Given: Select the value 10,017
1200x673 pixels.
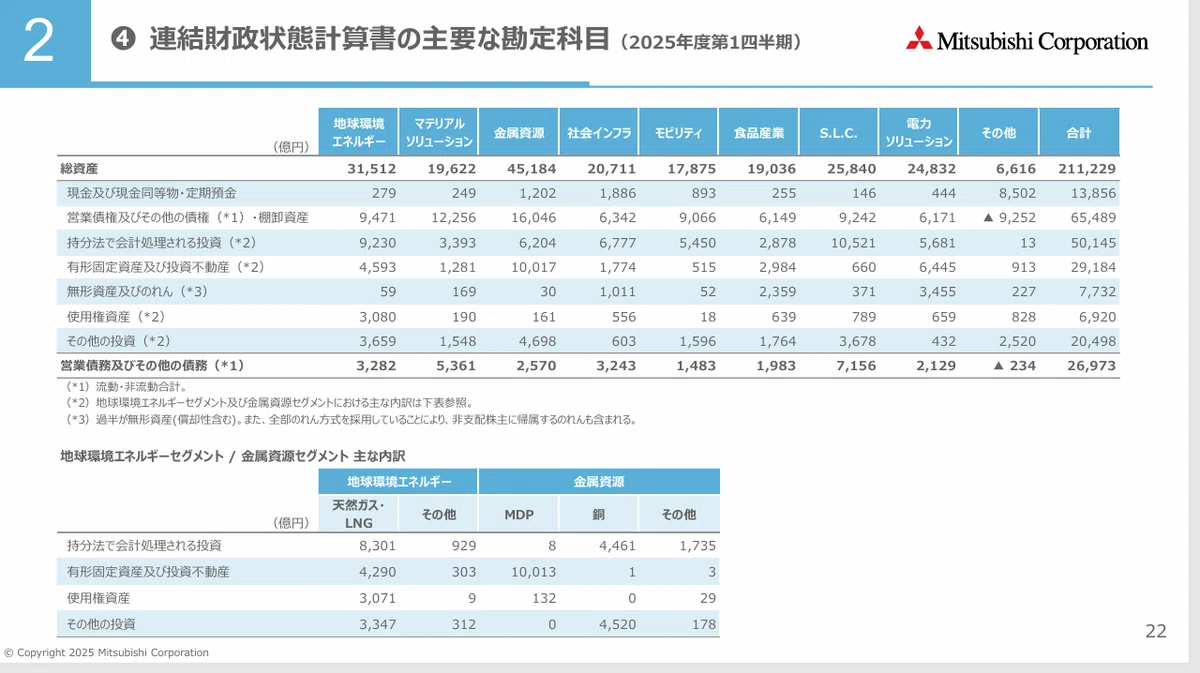Looking at the screenshot, I should click(533, 267).
